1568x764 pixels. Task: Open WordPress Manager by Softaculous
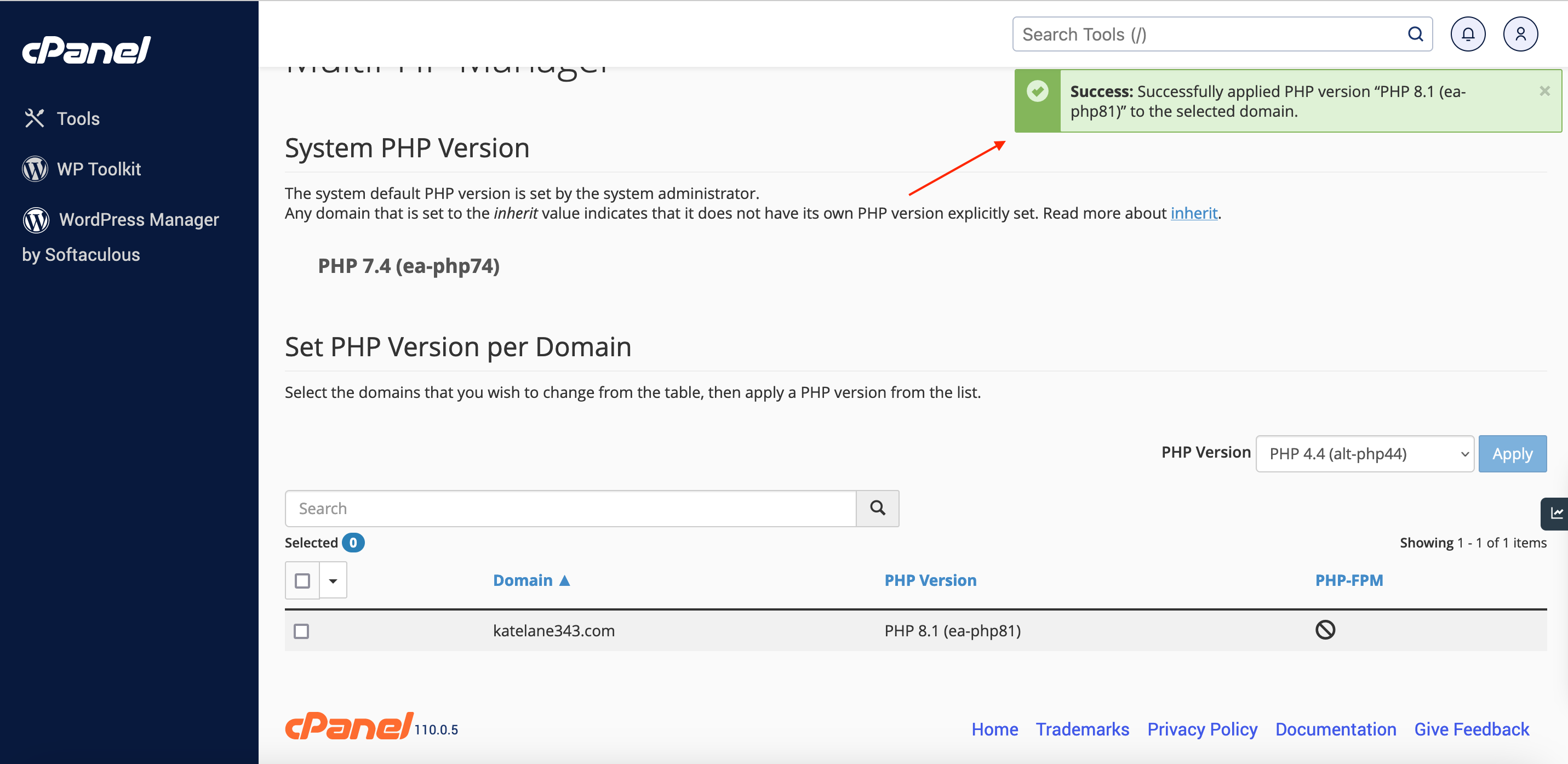coord(121,237)
